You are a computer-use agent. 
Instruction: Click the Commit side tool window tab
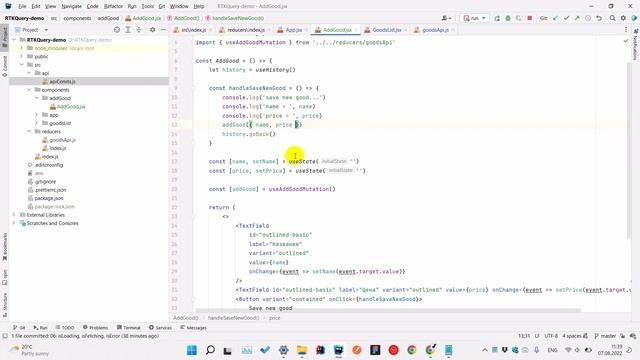tap(5, 66)
